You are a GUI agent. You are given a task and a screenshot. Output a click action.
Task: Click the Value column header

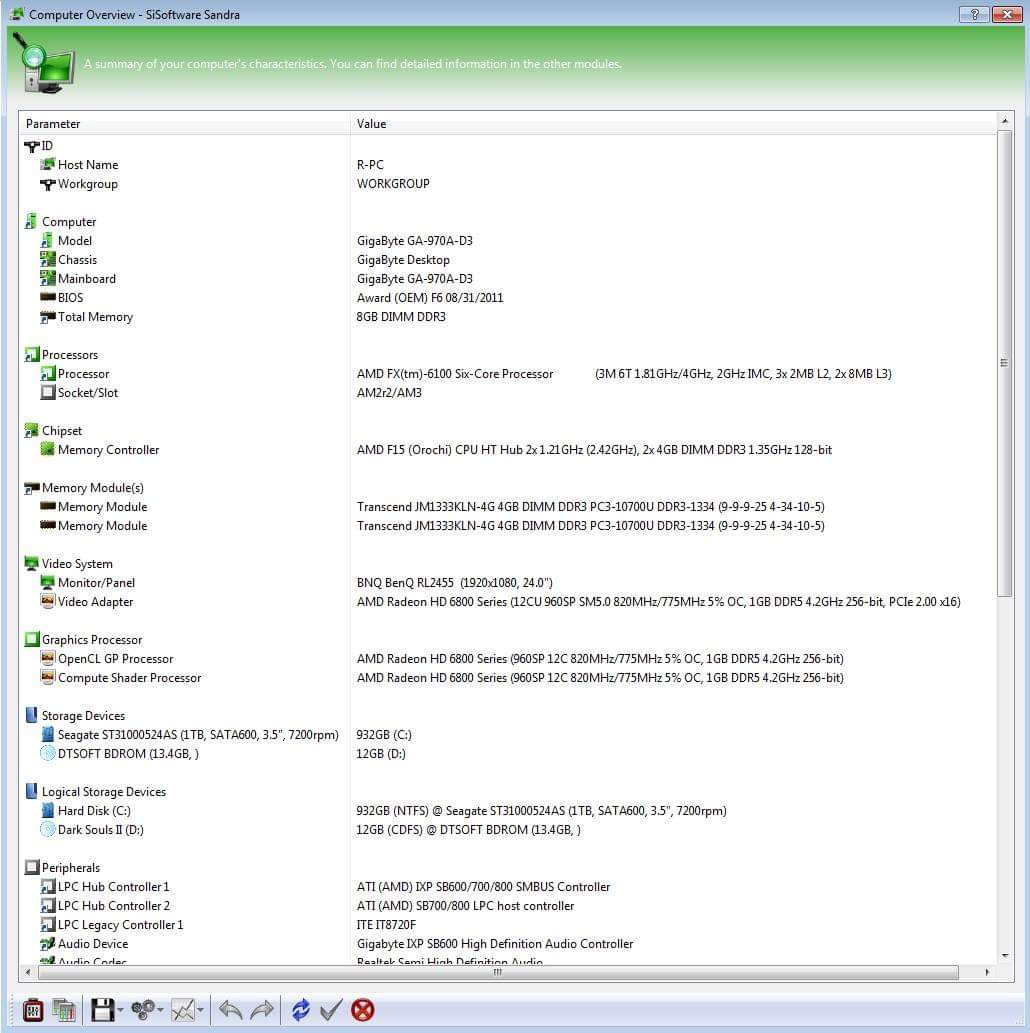[x=371, y=124]
